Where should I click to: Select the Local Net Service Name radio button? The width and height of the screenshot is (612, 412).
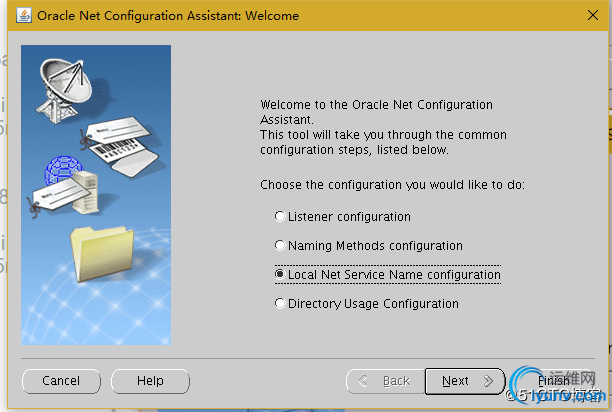[280, 274]
